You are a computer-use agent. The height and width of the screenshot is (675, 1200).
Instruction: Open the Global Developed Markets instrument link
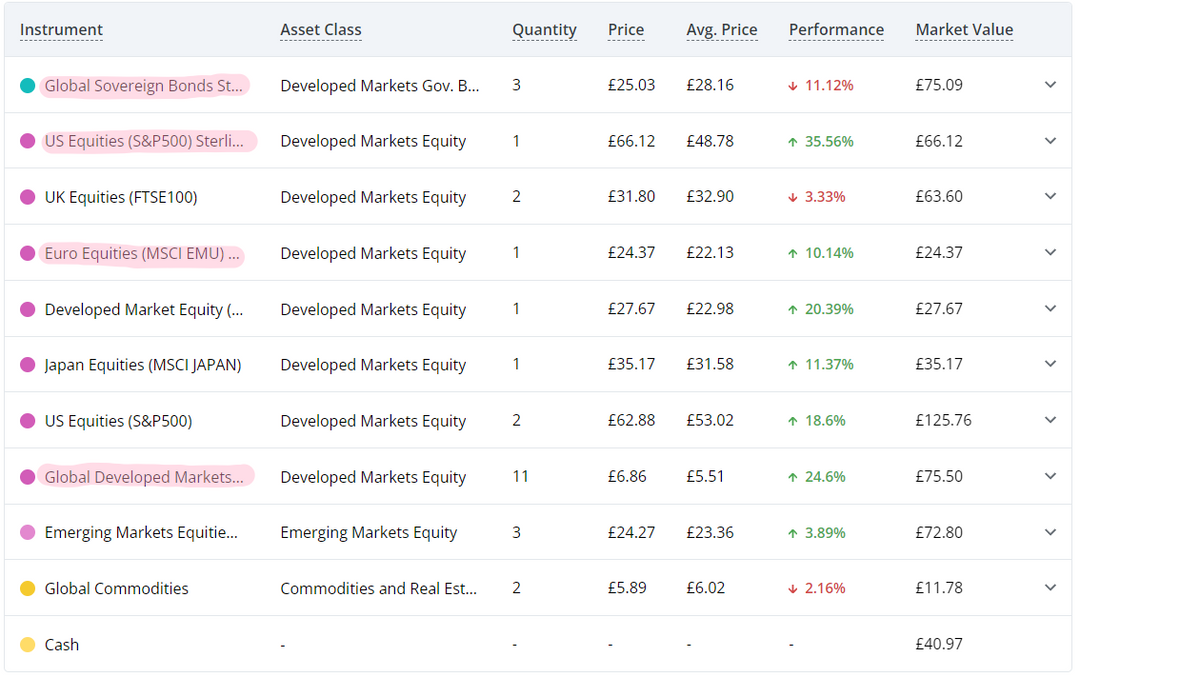(144, 477)
